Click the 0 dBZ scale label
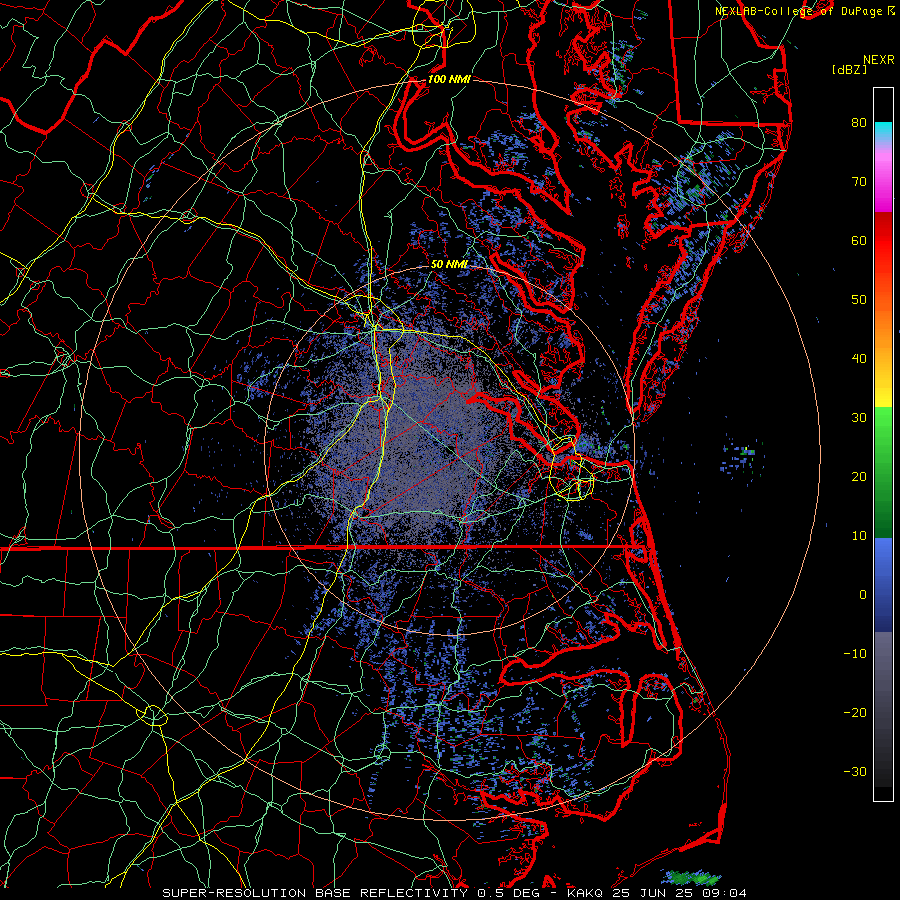Image resolution: width=900 pixels, height=900 pixels. 863,595
